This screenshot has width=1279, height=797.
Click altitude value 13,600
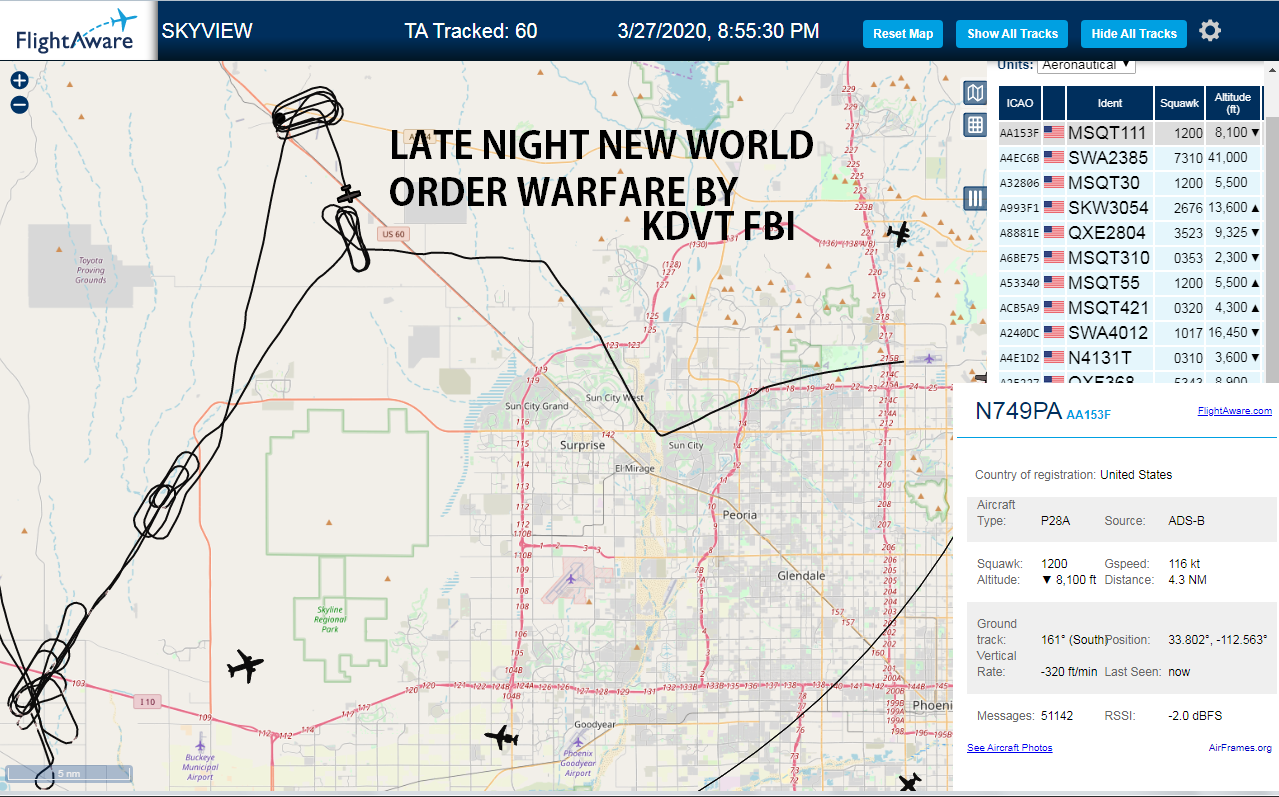tap(1228, 208)
